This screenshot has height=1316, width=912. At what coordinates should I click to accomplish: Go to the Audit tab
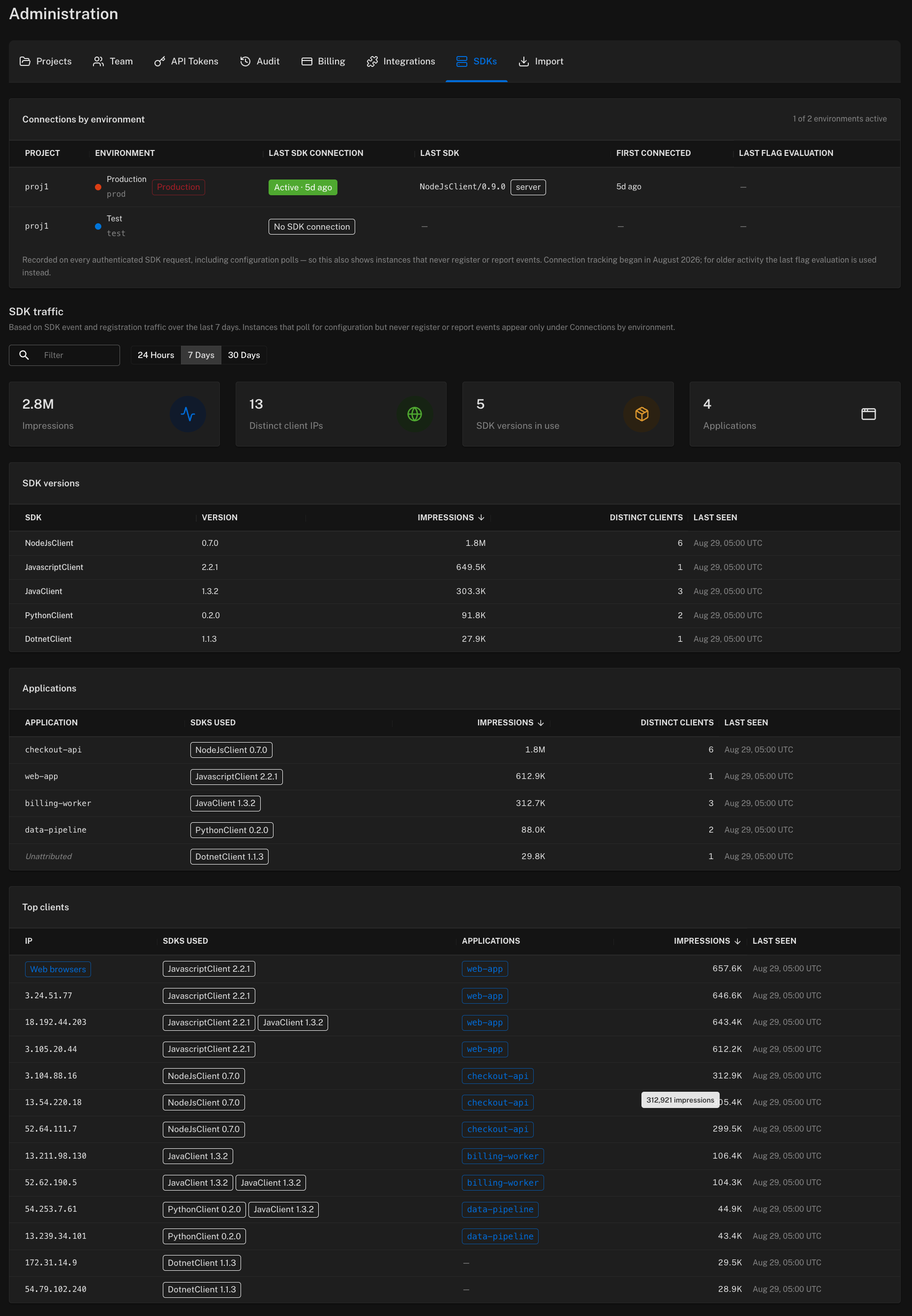pos(259,61)
